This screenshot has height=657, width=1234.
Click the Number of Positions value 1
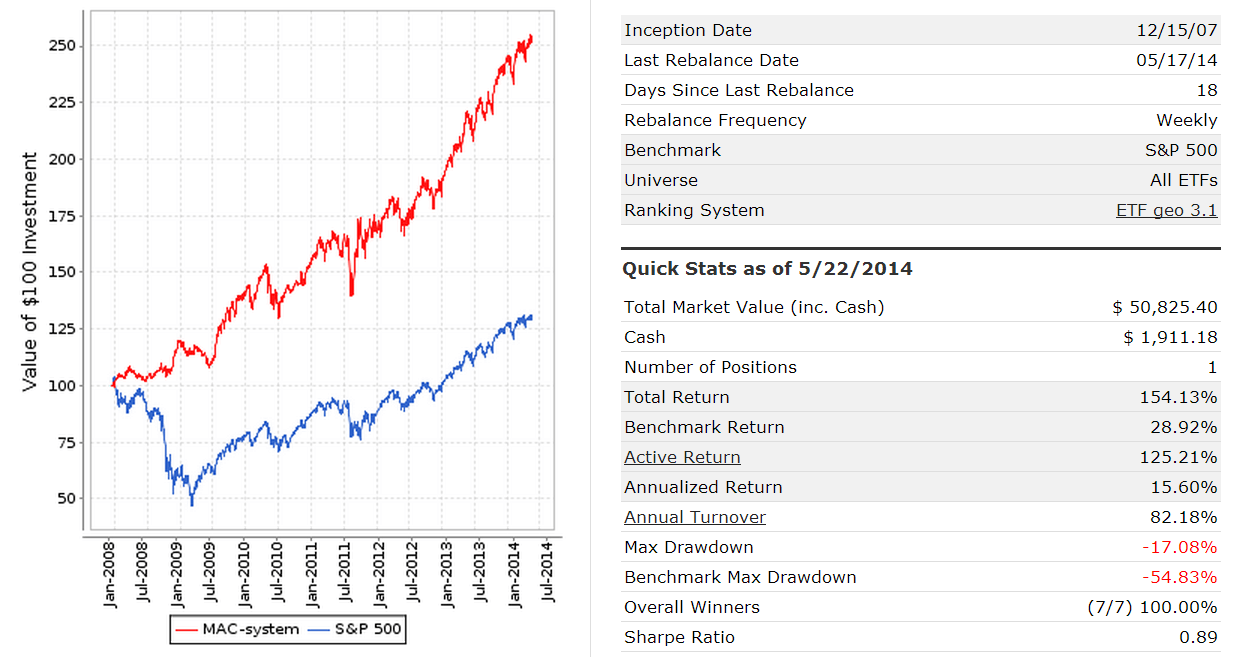pyautogui.click(x=1212, y=367)
